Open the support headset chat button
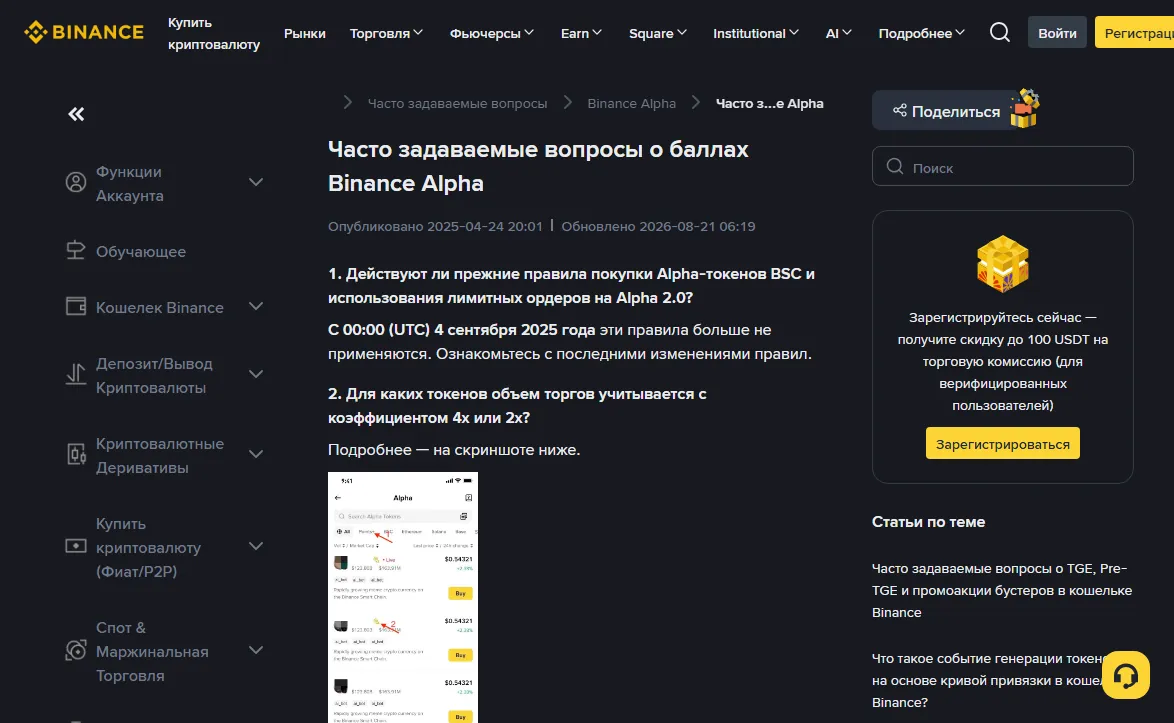1174x723 pixels. pyautogui.click(x=1125, y=675)
